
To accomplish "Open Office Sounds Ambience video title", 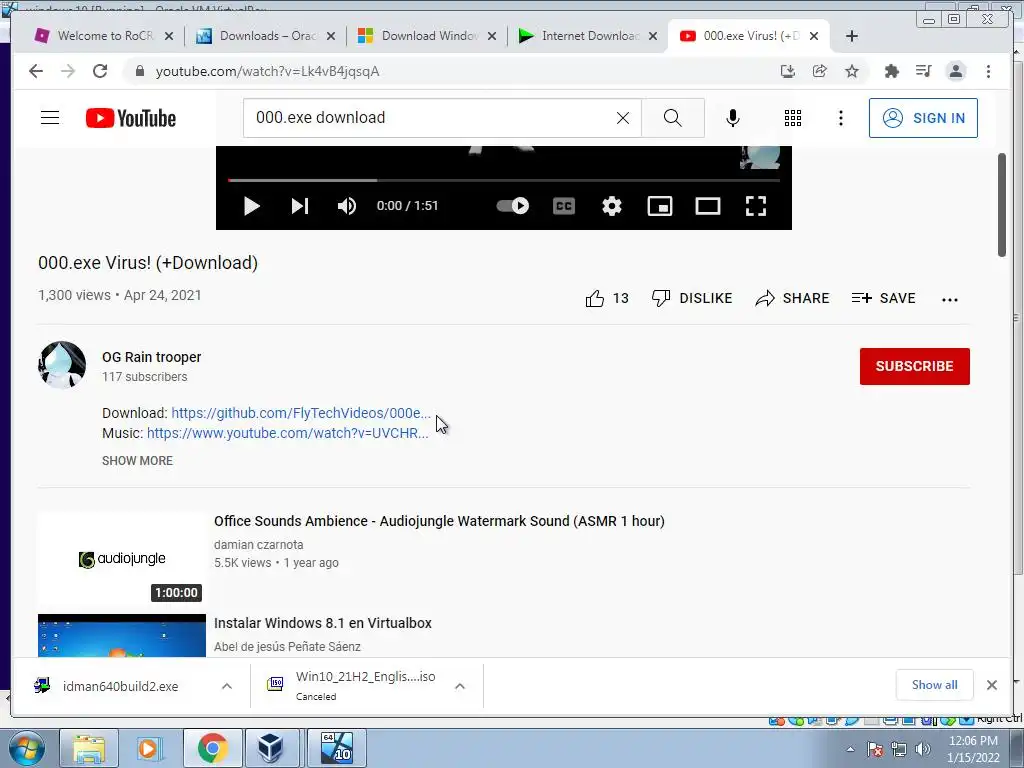I will pos(440,521).
